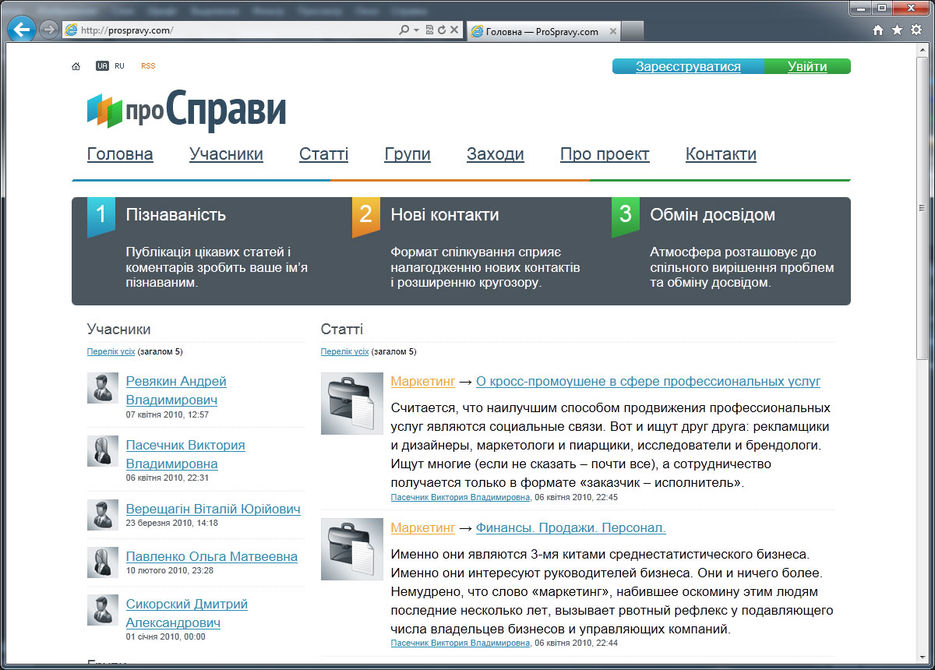Screen dimensions: 935x670
Task: Switch language to RU
Action: pyautogui.click(x=119, y=66)
